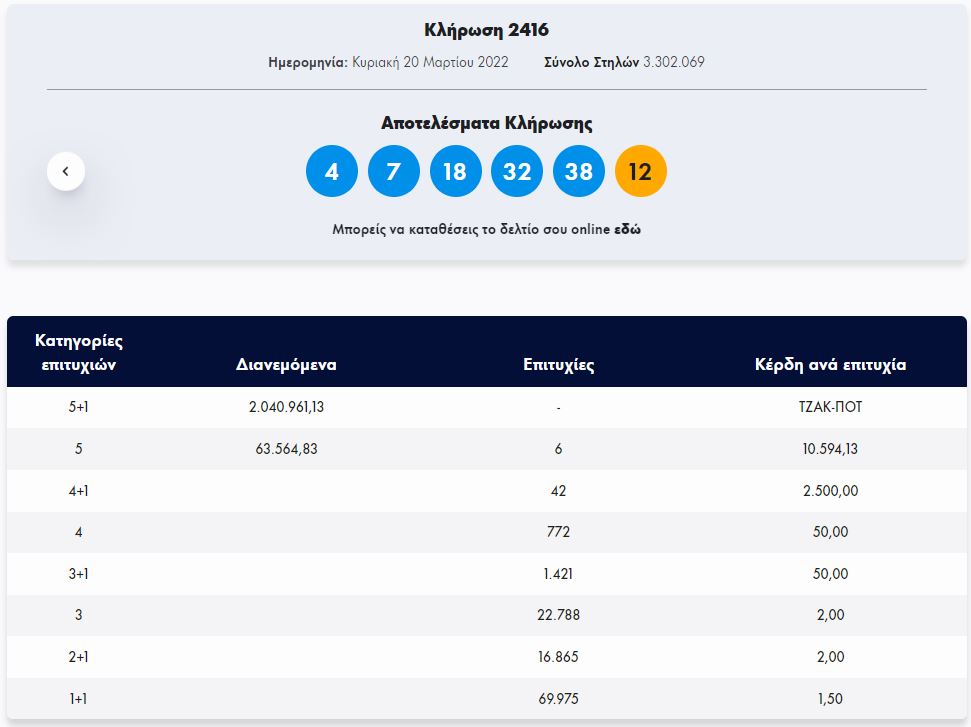Click the 'Μπορείς να καταθέσεις το δελτίο σου online' text
This screenshot has height=727, width=971.
(471, 229)
